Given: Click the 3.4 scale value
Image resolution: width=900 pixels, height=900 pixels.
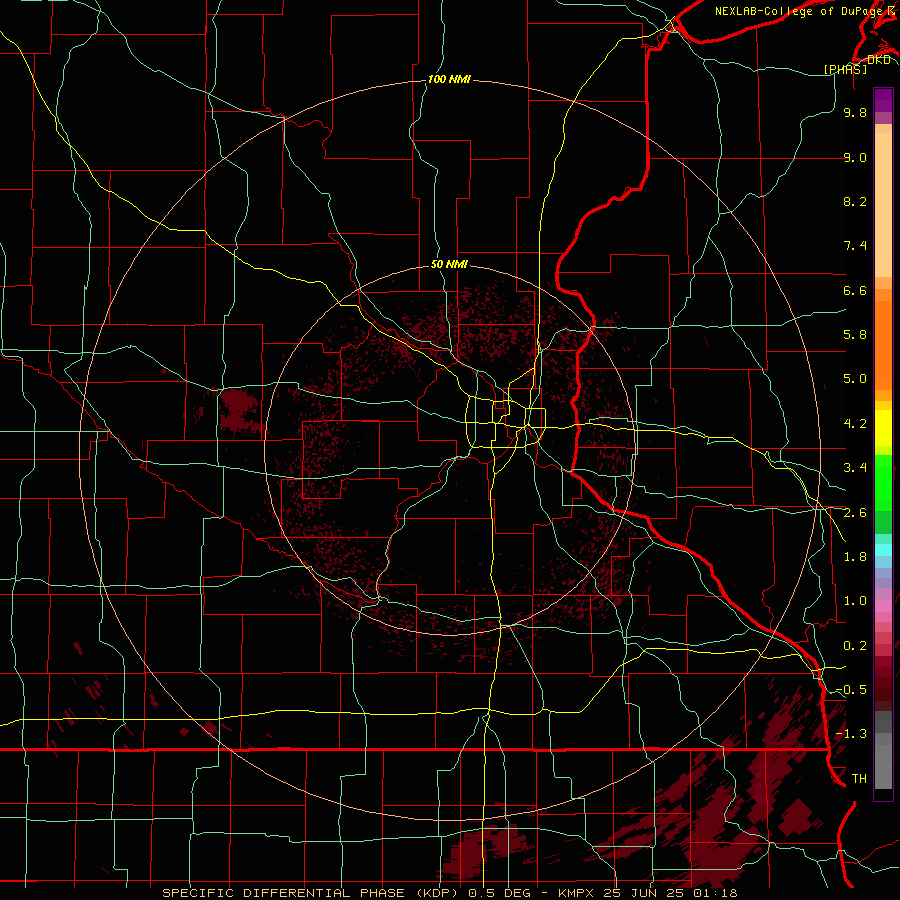Looking at the screenshot, I should tap(855, 468).
